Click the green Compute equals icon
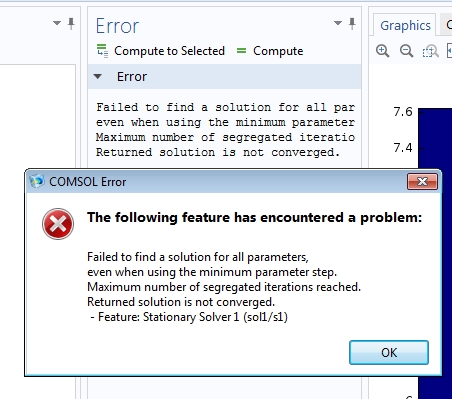The image size is (452, 399). pyautogui.click(x=241, y=51)
